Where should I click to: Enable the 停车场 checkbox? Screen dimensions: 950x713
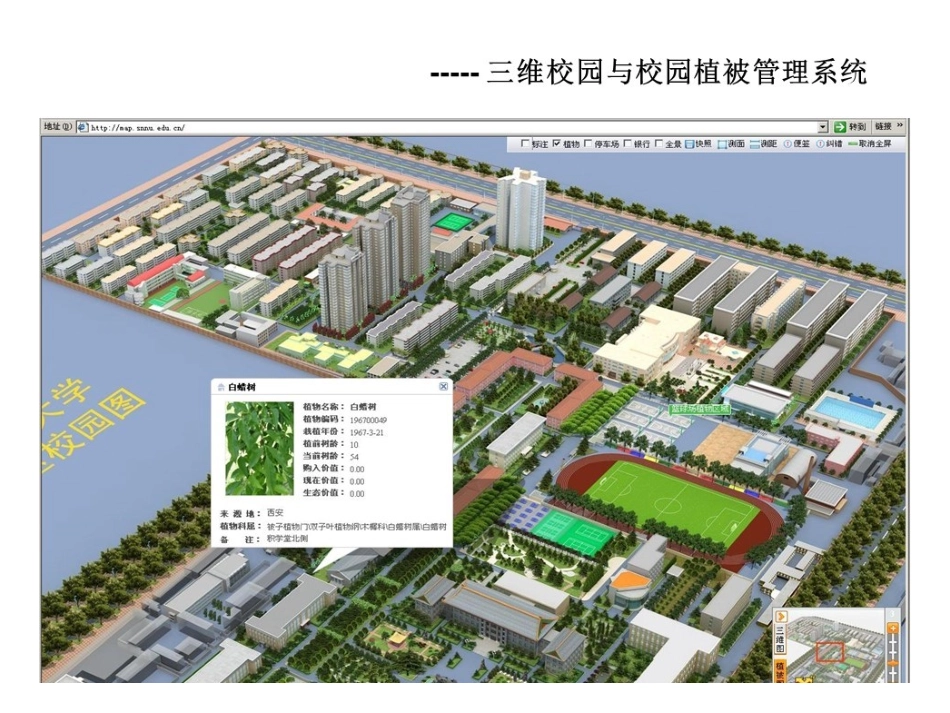pos(588,144)
